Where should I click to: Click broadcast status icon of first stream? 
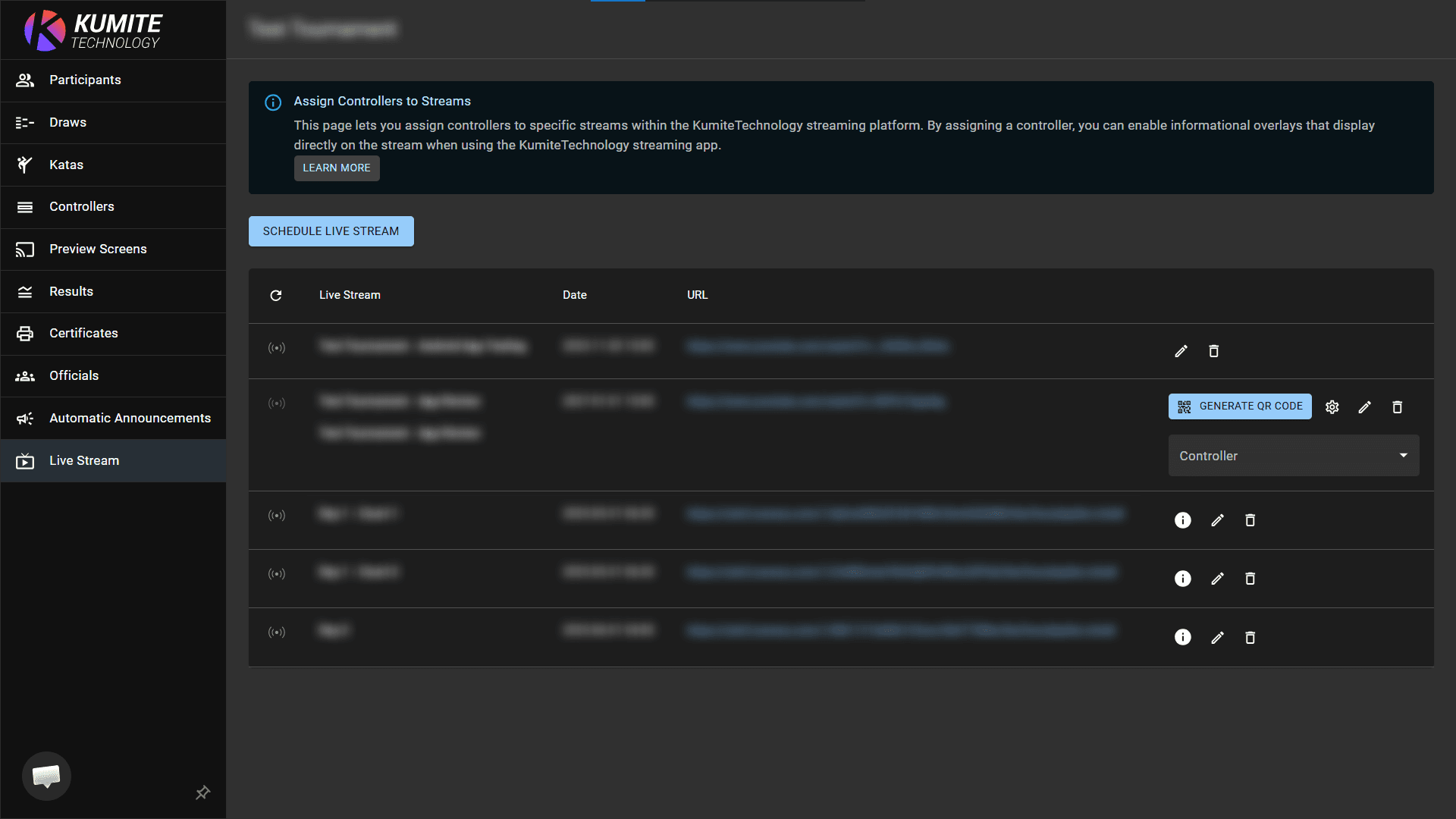tap(277, 348)
